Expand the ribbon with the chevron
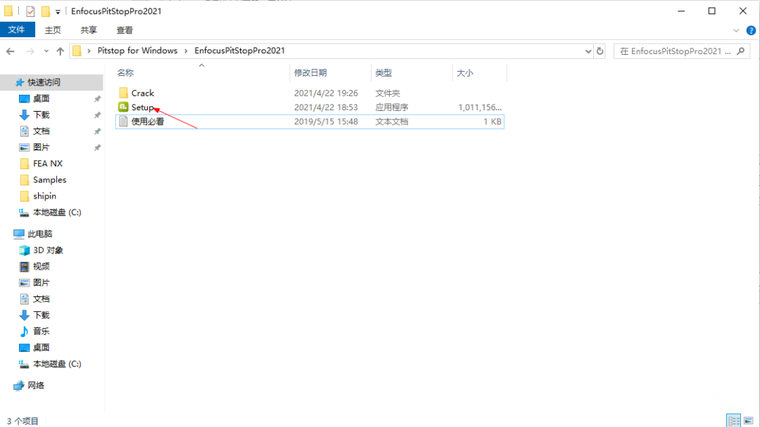The image size is (760, 427). pos(736,31)
